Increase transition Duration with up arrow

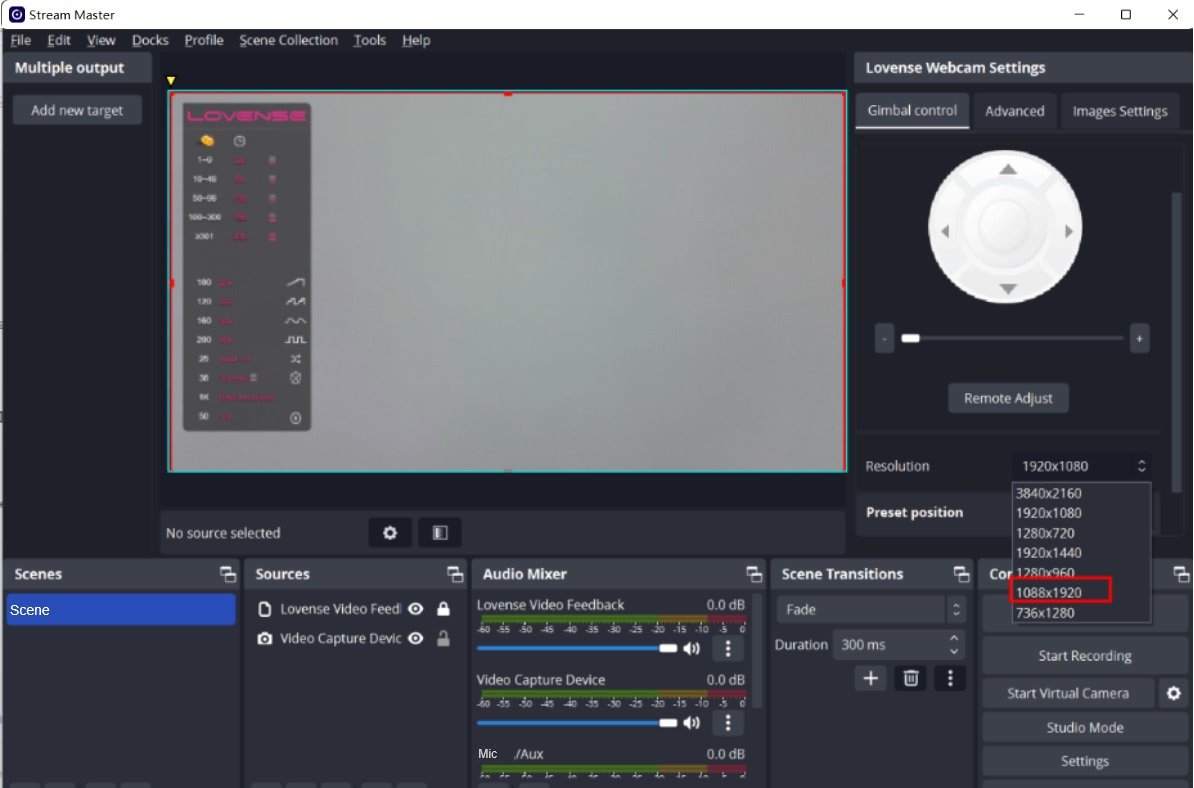click(x=954, y=638)
